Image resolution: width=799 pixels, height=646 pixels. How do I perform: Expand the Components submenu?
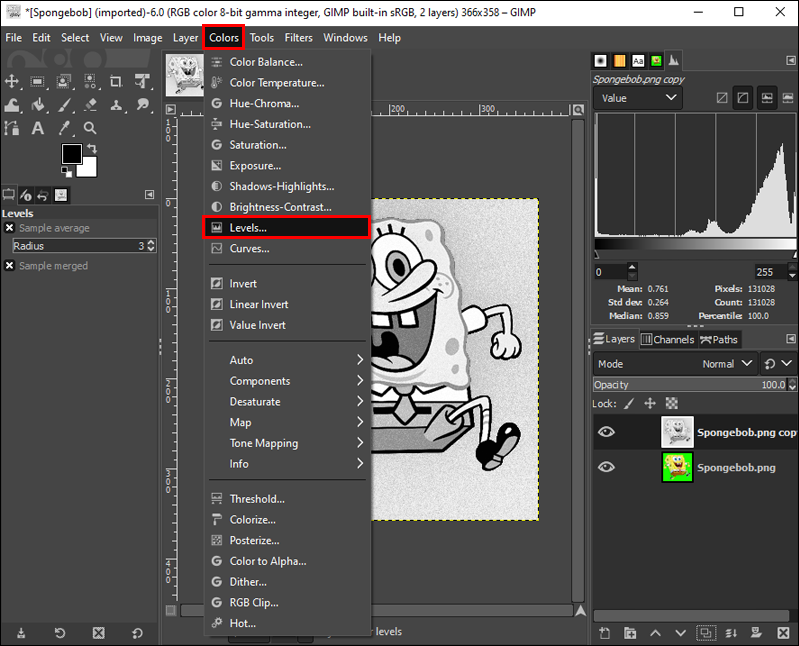point(287,381)
